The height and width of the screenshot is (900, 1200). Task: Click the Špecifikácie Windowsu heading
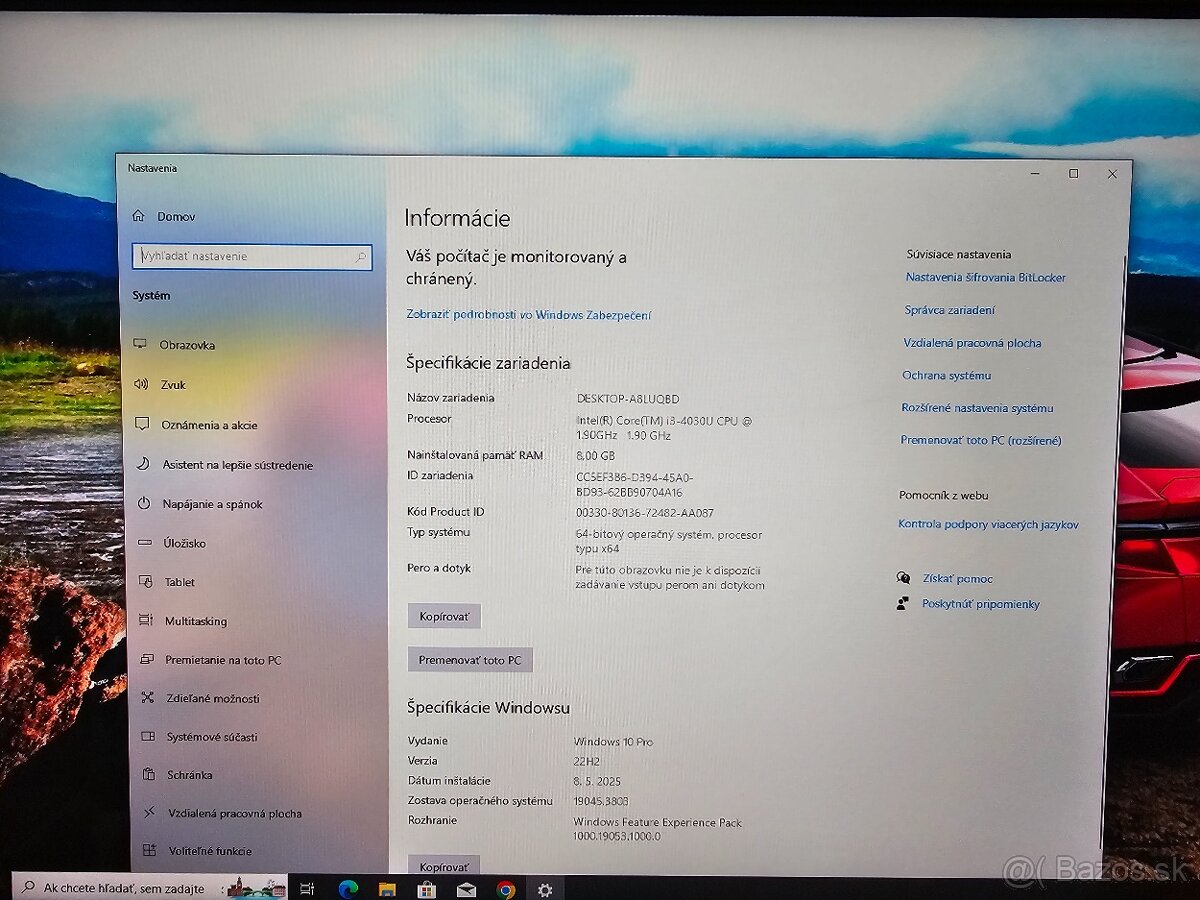coord(488,708)
